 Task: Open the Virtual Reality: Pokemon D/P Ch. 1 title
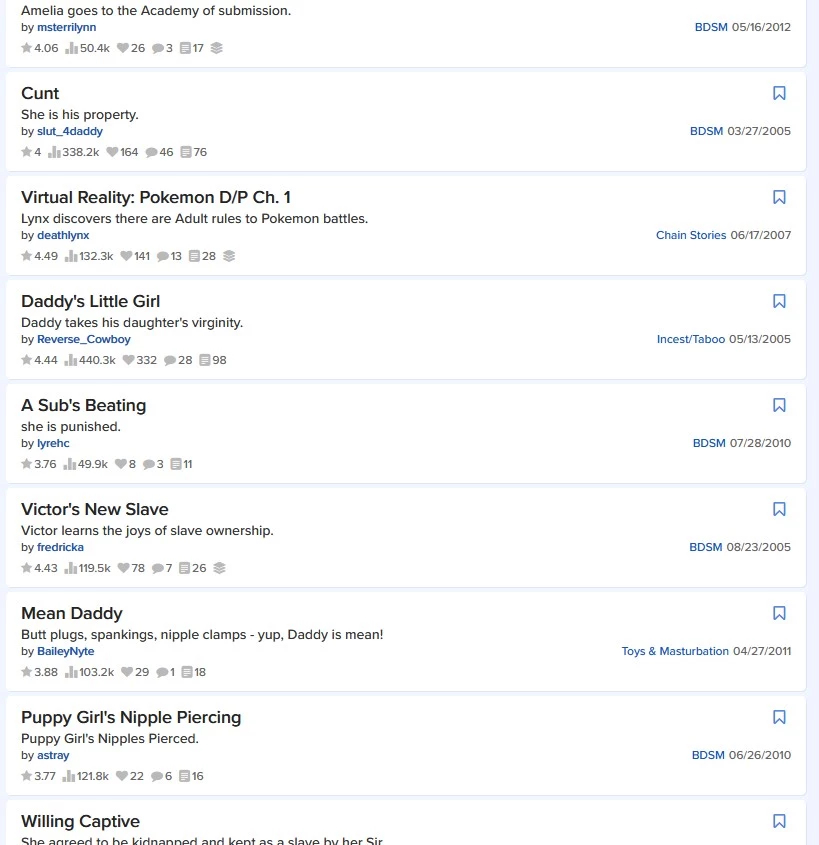coord(156,197)
